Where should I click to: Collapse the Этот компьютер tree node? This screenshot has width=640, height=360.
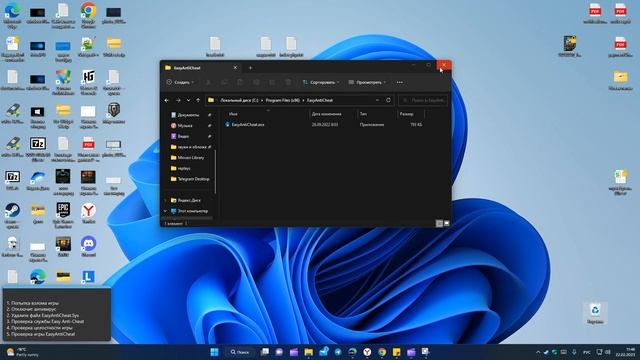click(165, 211)
